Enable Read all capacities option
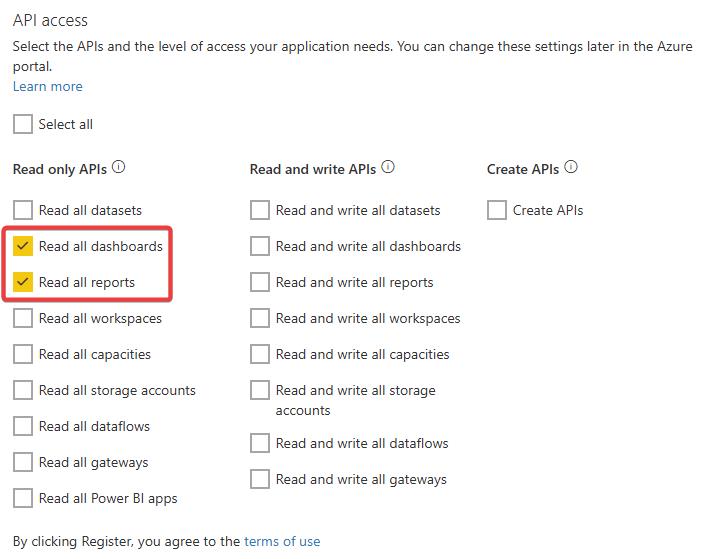 coord(23,354)
